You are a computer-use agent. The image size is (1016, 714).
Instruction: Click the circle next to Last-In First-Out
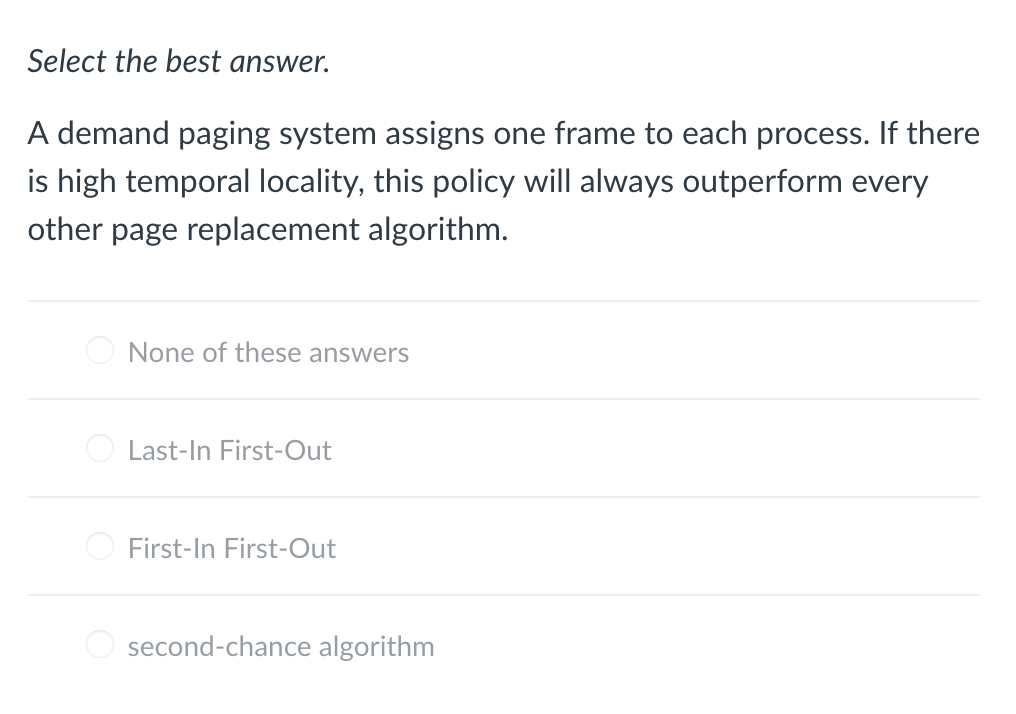(x=100, y=448)
